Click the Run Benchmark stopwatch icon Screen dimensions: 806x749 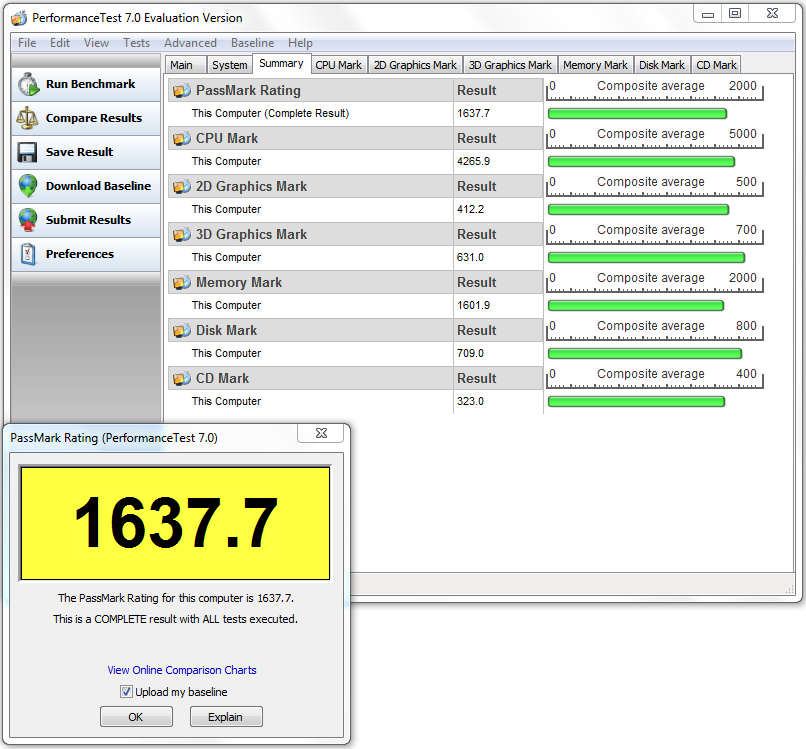click(28, 84)
